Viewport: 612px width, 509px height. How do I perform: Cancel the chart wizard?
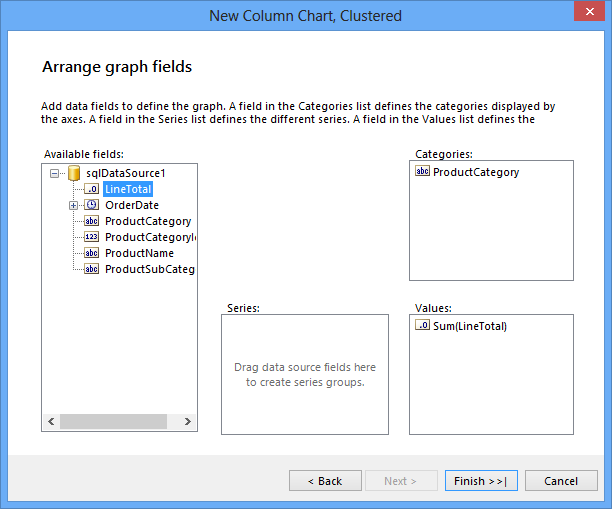tap(561, 481)
